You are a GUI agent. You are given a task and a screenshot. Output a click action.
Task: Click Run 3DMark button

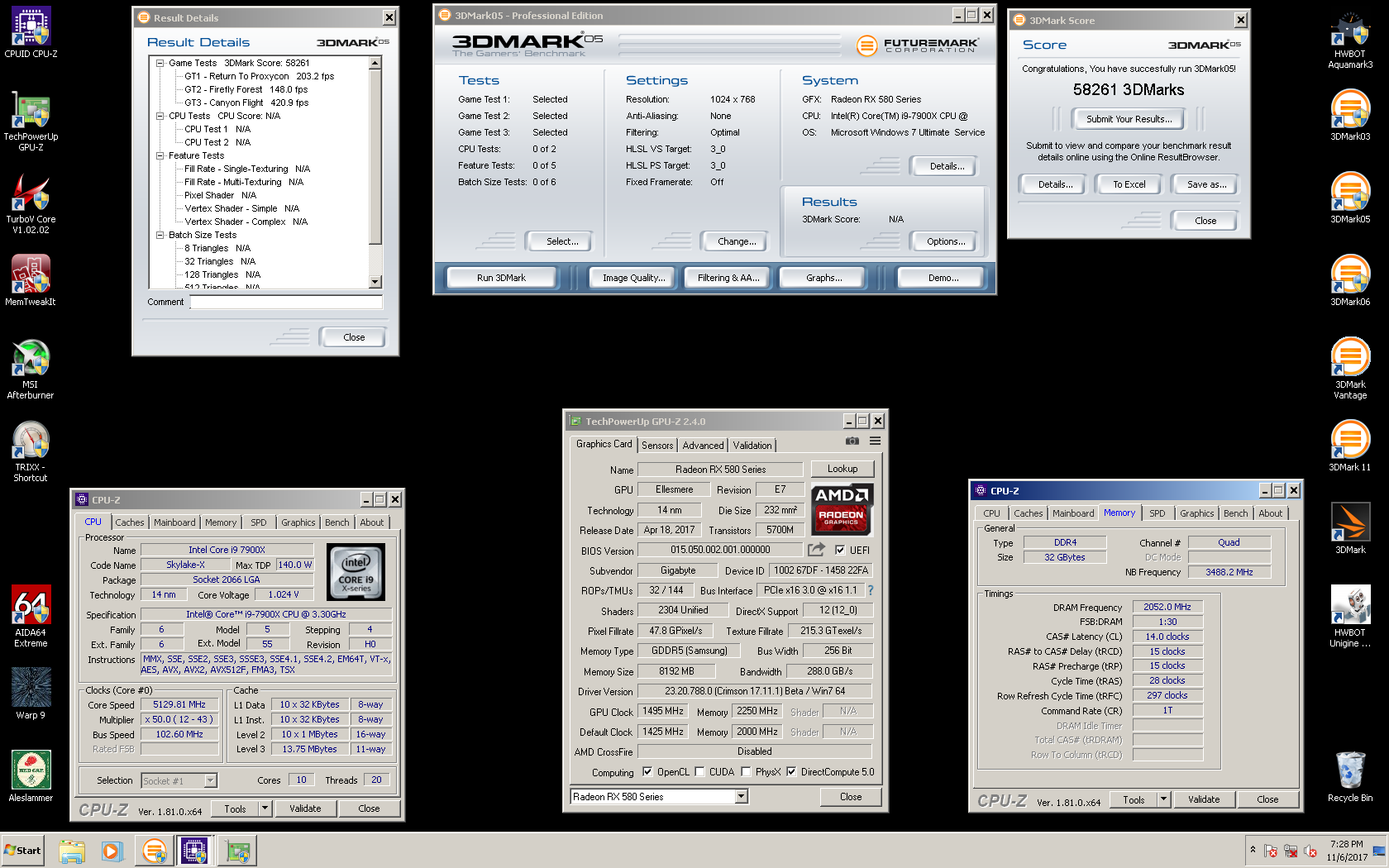point(501,278)
